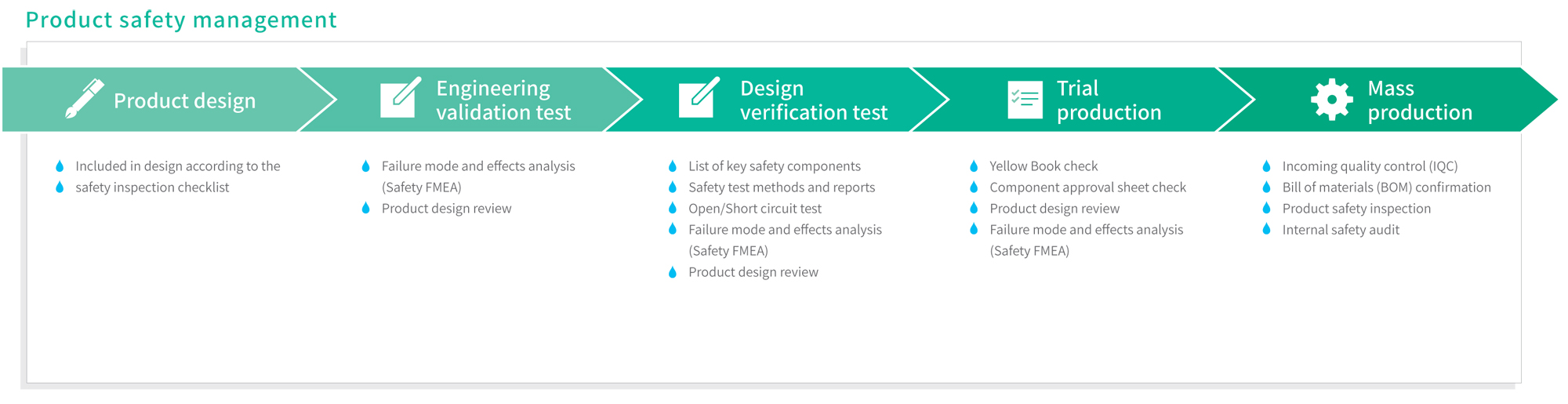
Task: Select the Product design stage label
Action: tap(184, 100)
